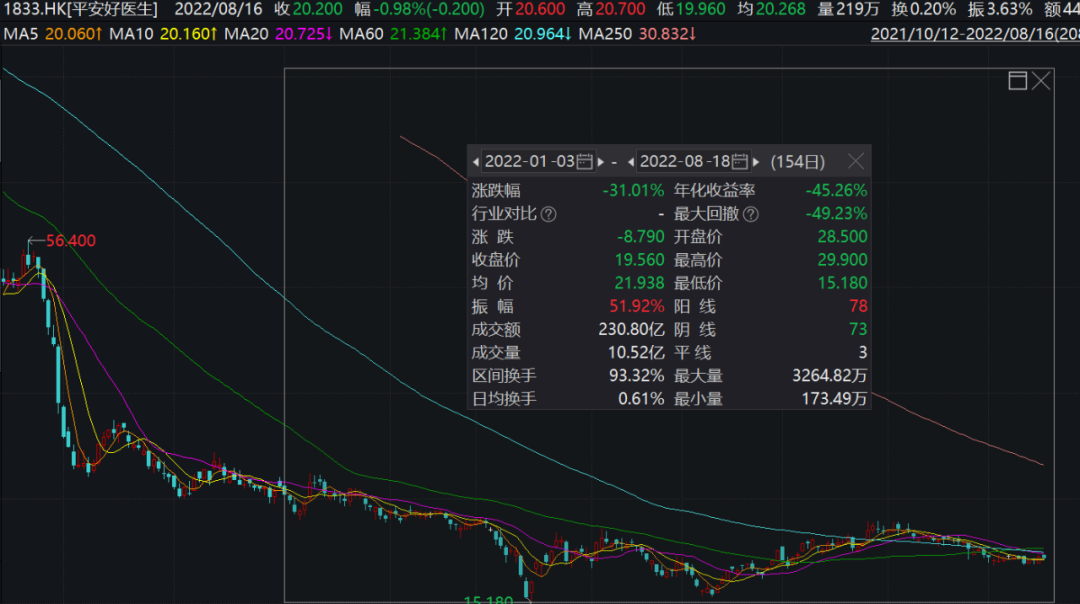This screenshot has width=1080, height=604.
Task: Select 收盘价 value 19.560
Action: pos(639,260)
